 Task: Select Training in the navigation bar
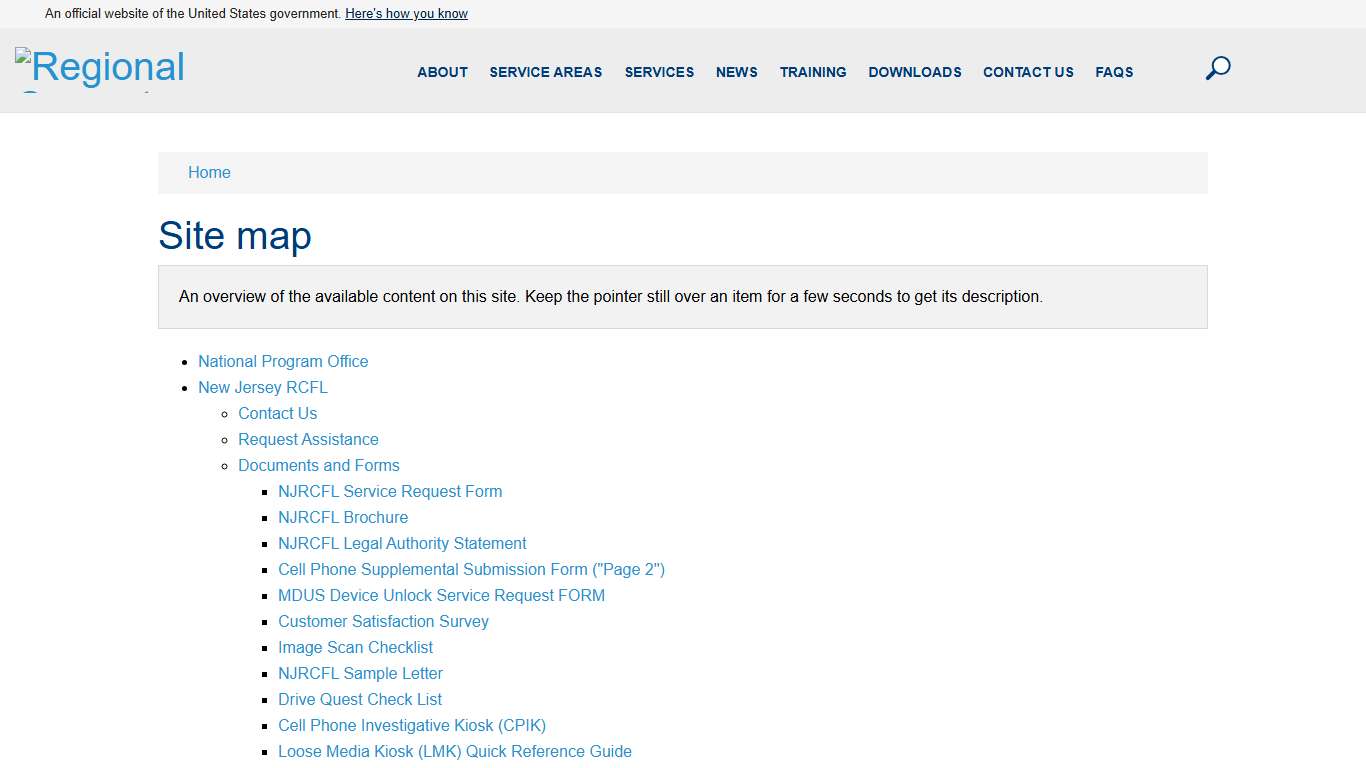(x=812, y=72)
